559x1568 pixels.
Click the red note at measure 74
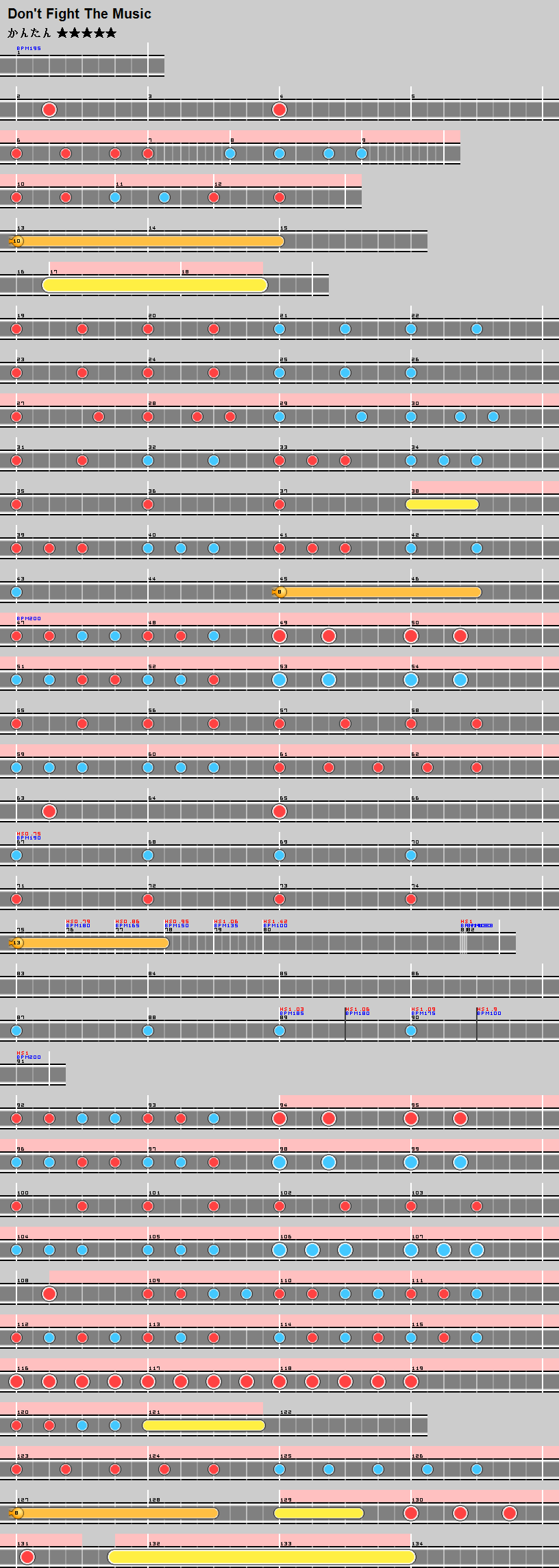[411, 899]
